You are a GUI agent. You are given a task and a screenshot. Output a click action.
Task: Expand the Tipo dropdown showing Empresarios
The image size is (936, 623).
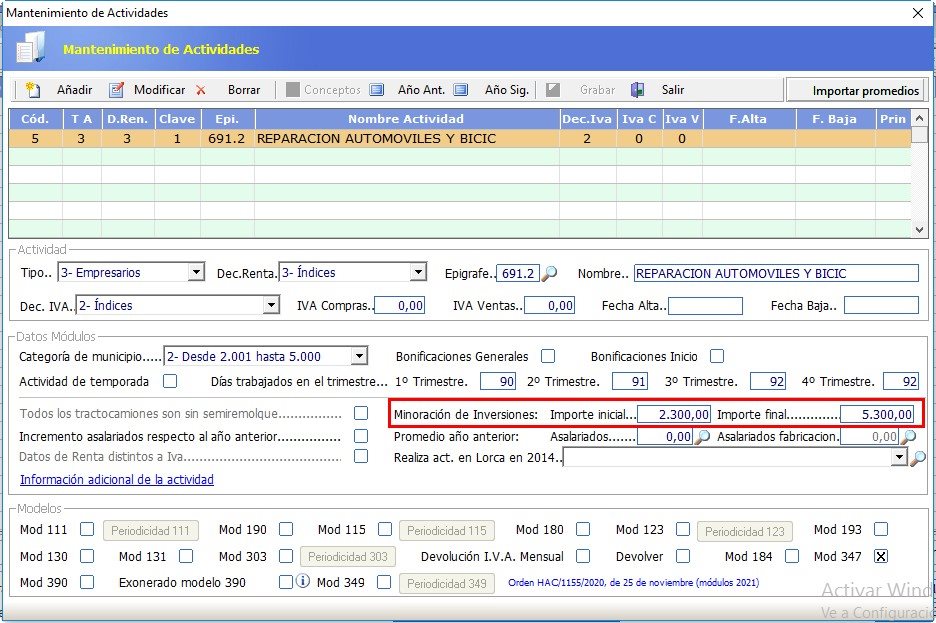195,273
